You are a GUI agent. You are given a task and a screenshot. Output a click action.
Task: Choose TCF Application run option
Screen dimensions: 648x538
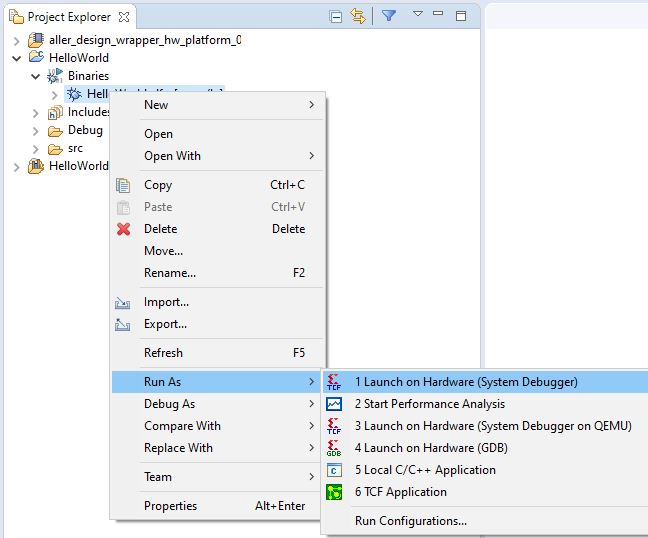click(x=400, y=492)
